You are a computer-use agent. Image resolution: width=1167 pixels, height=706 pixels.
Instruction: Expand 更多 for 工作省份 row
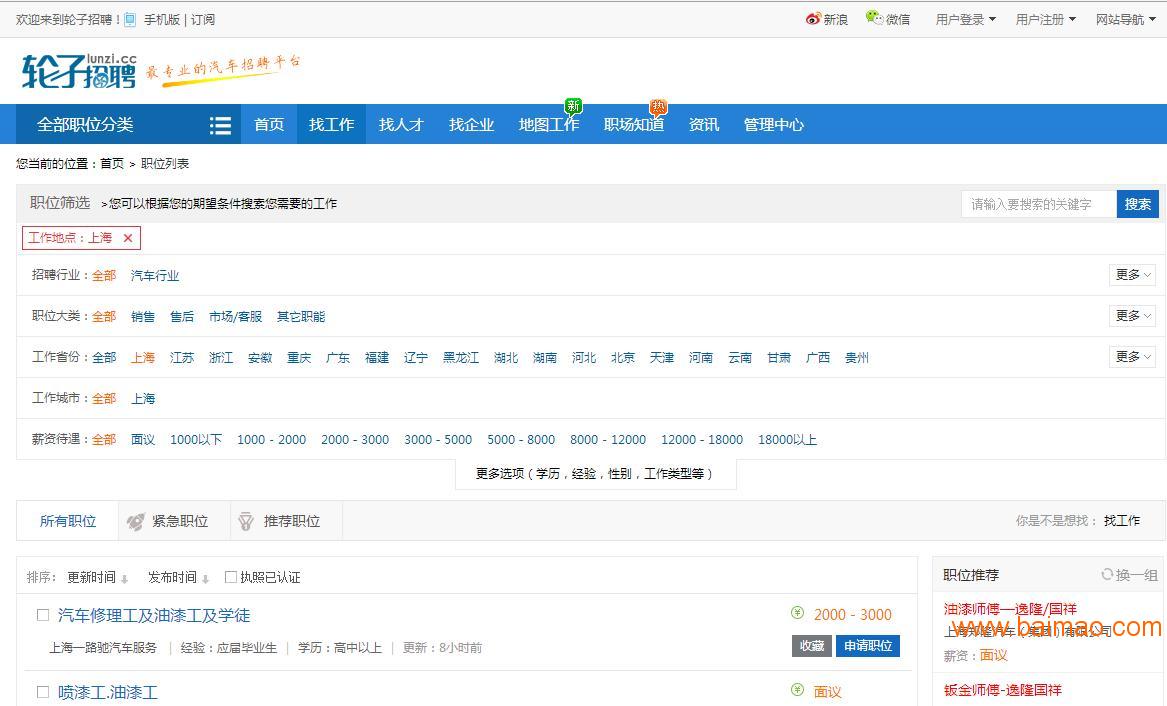click(x=1132, y=357)
